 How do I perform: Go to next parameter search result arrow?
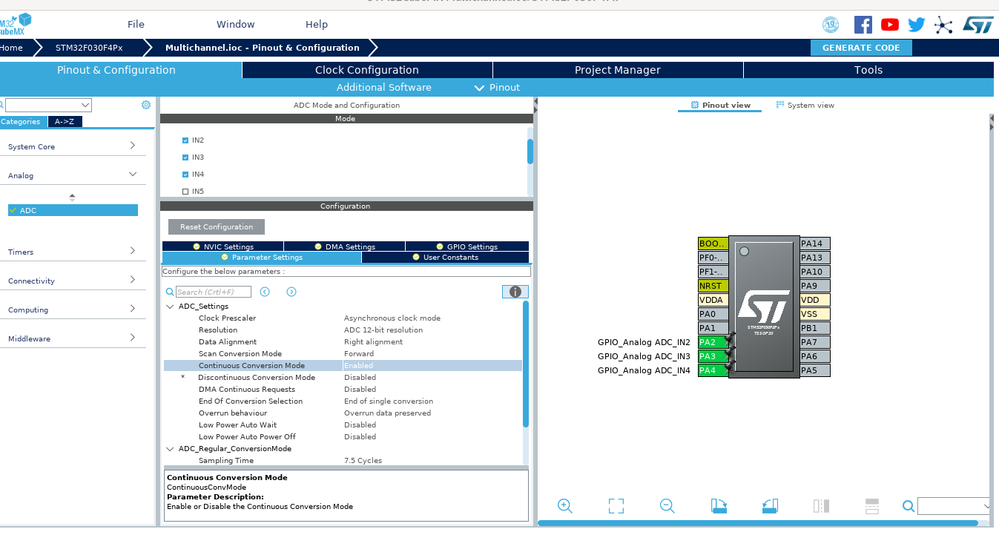point(291,292)
